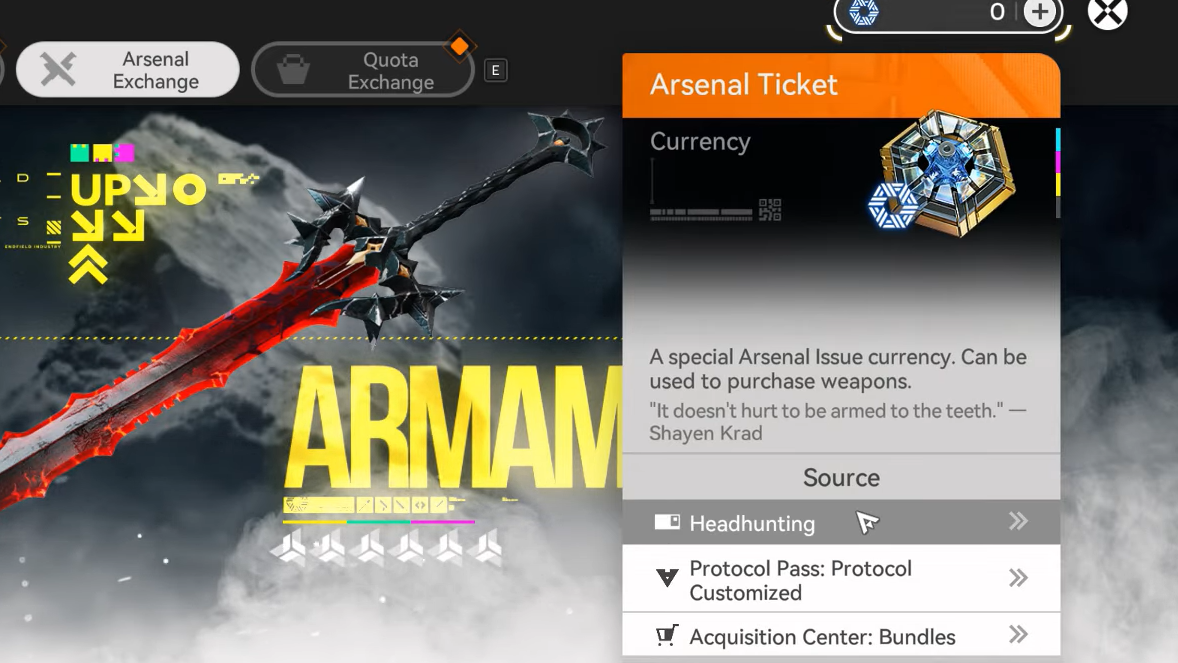This screenshot has height=663, width=1178.
Task: Switch to the Arsenal Exchange tab
Action: point(128,69)
